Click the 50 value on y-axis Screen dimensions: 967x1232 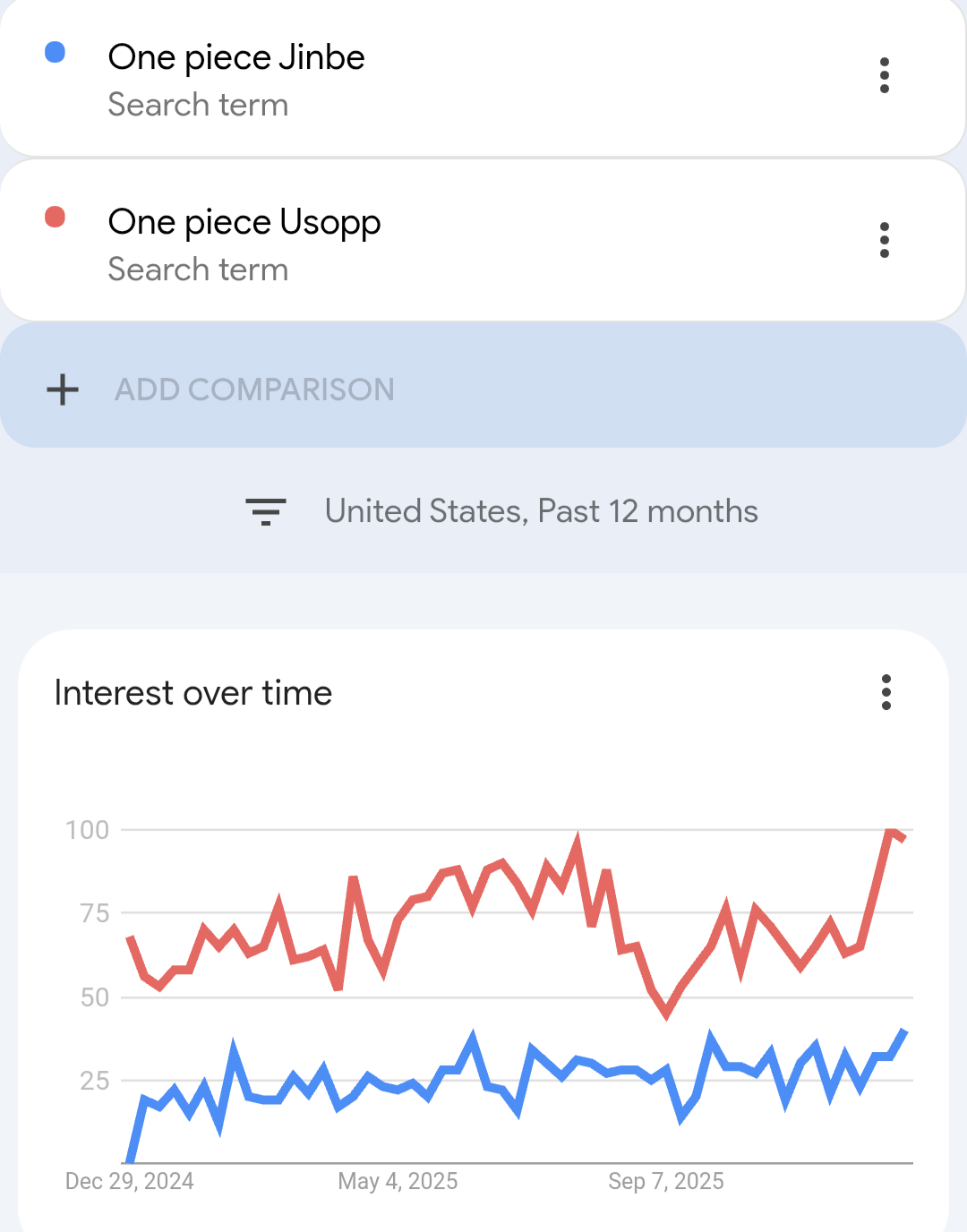[94, 997]
